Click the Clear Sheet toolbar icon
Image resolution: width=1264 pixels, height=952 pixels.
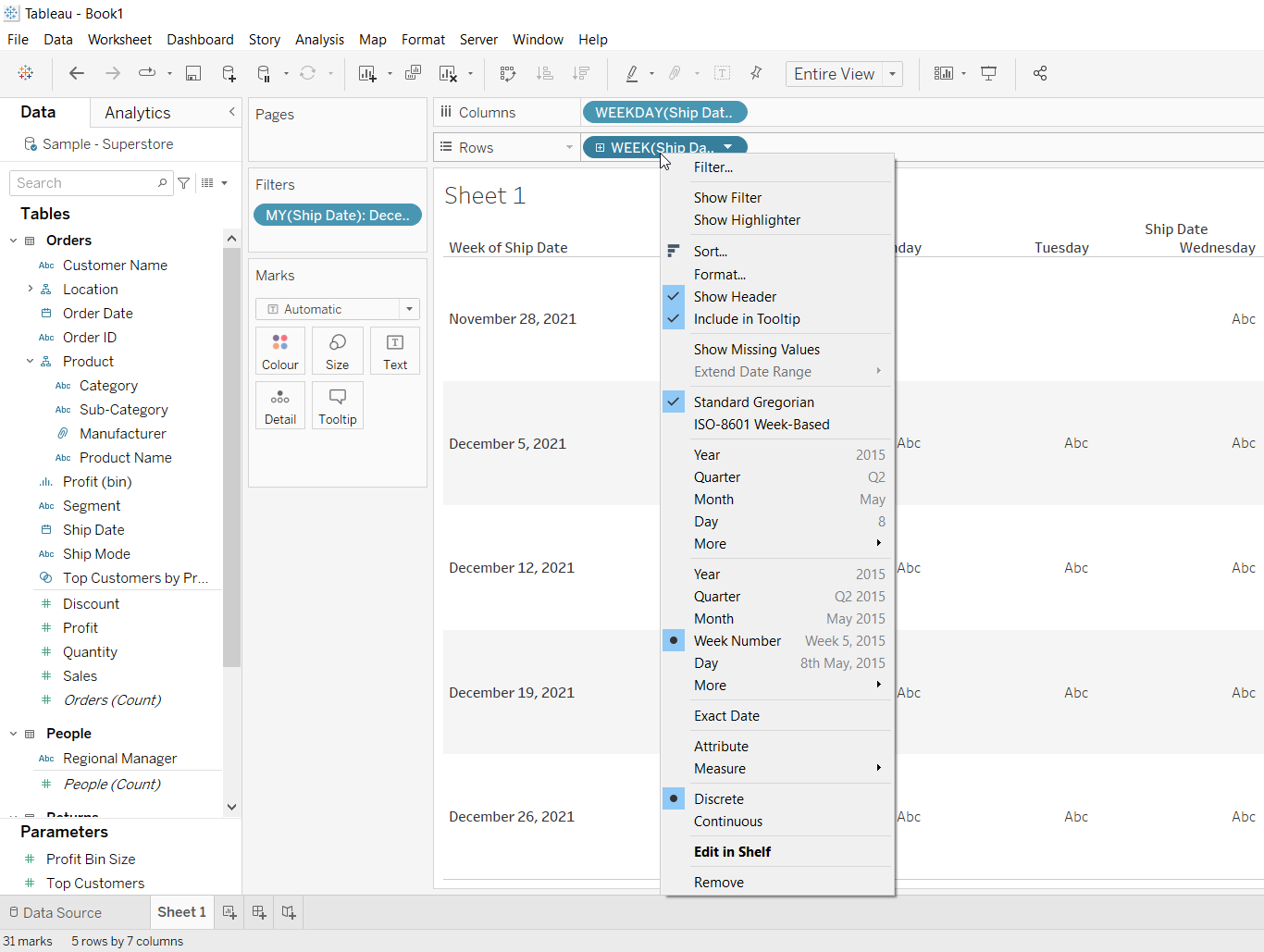[x=448, y=72]
